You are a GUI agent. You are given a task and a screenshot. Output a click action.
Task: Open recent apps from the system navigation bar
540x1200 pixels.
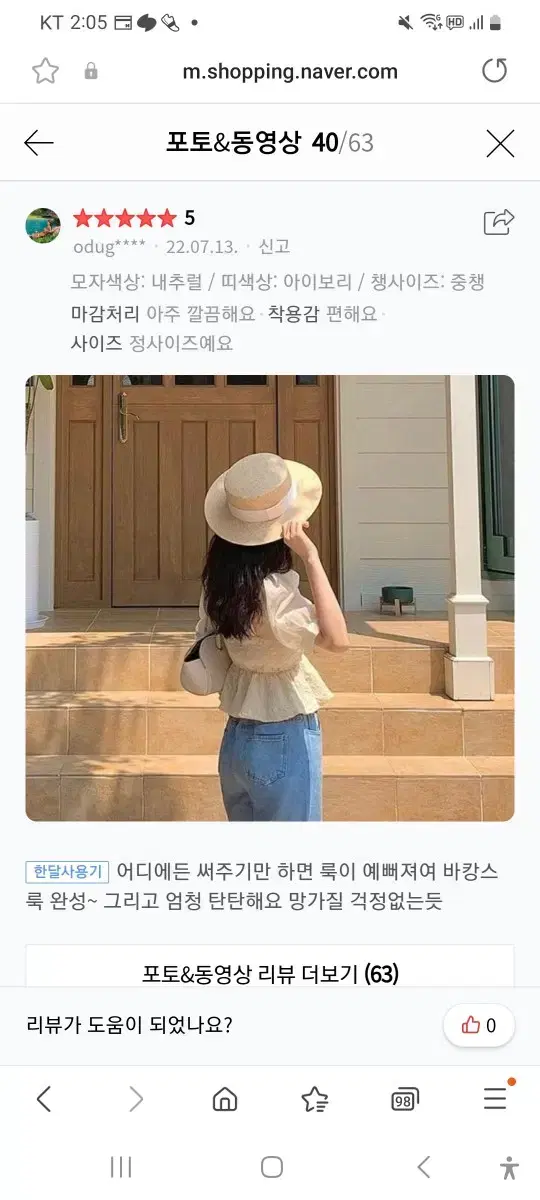click(x=121, y=1167)
